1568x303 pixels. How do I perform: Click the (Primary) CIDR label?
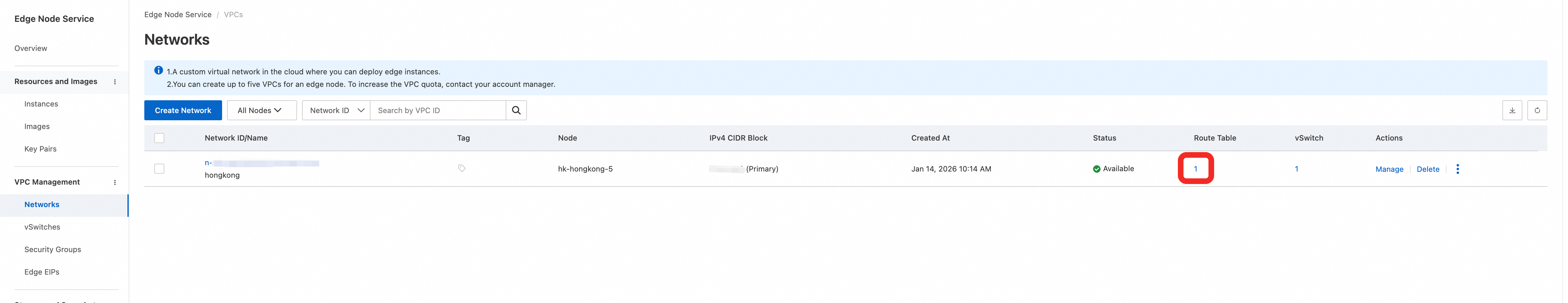pyautogui.click(x=762, y=169)
